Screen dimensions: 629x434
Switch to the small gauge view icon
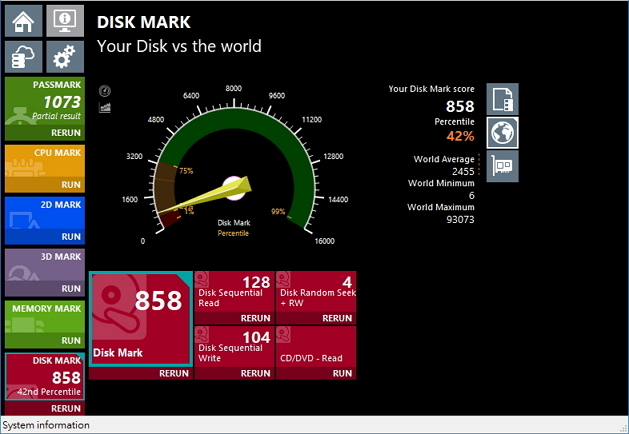click(x=105, y=91)
